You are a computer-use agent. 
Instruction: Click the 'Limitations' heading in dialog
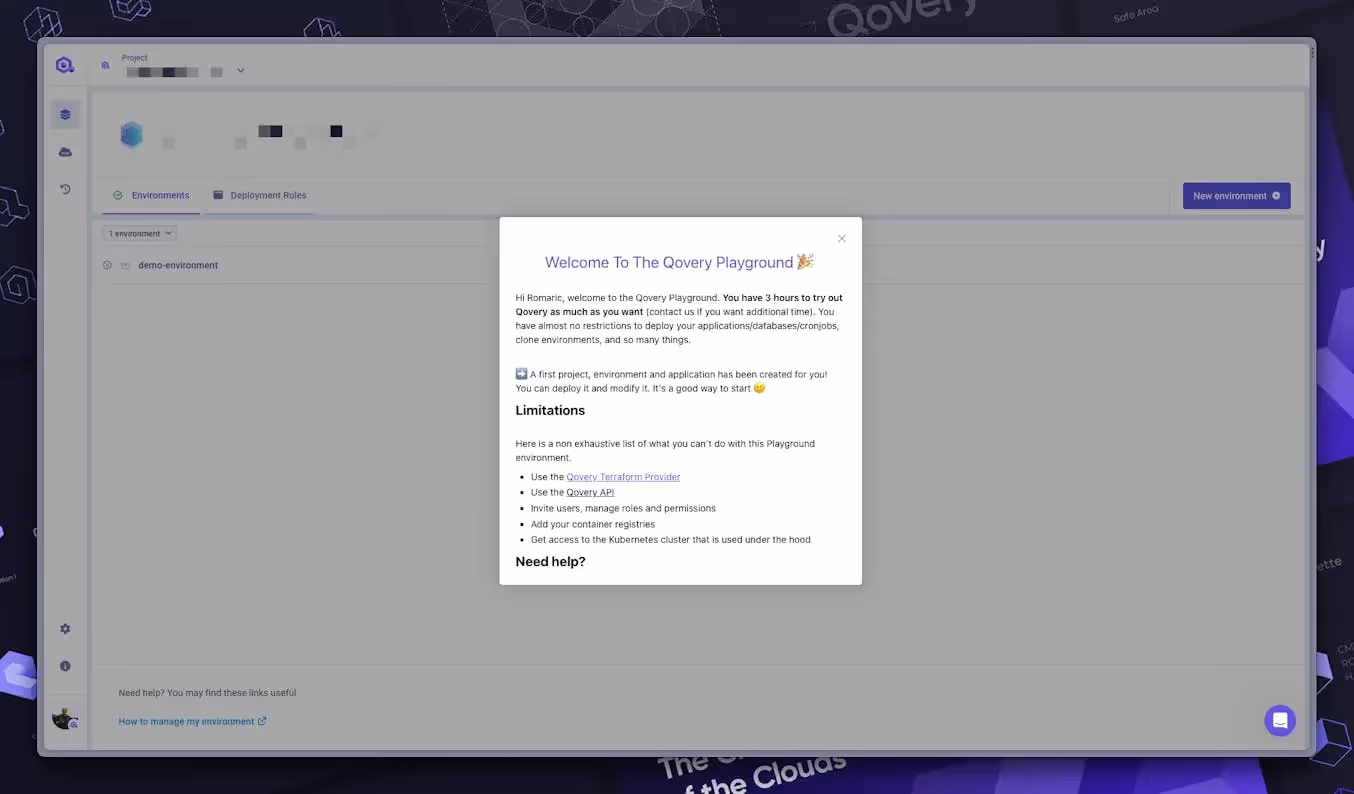(550, 410)
